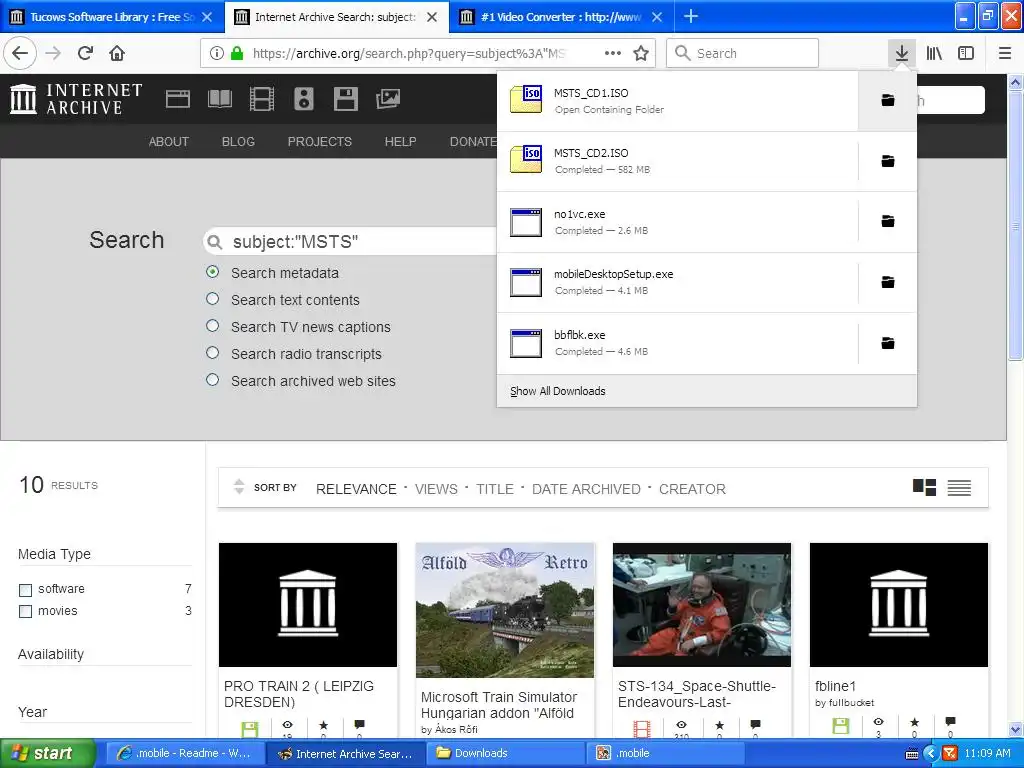Screen dimensions: 1024x768
Task: Open the STS-134 Space Shuttle thumbnail
Action: (702, 605)
